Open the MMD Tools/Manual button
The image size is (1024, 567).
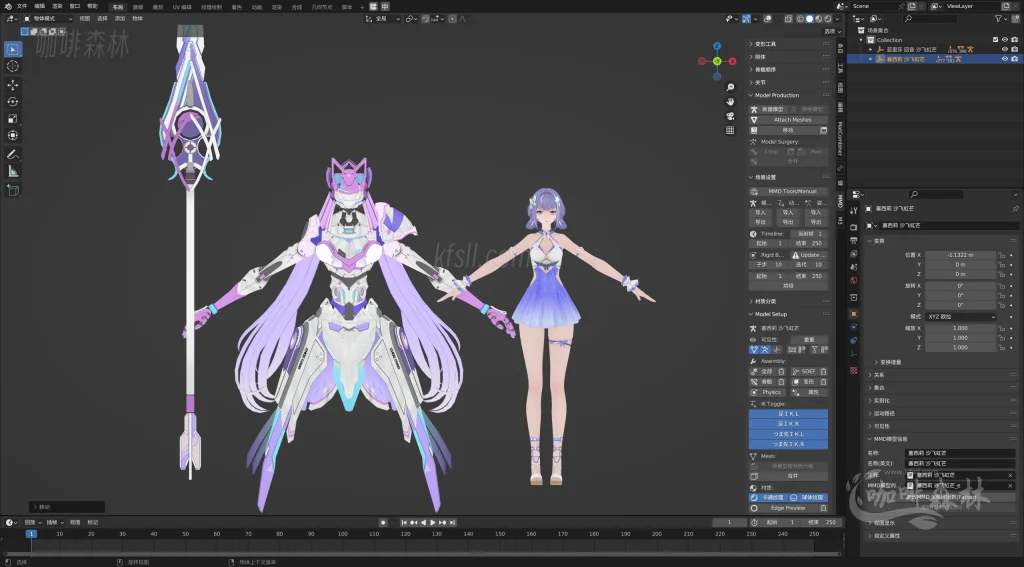(x=788, y=191)
